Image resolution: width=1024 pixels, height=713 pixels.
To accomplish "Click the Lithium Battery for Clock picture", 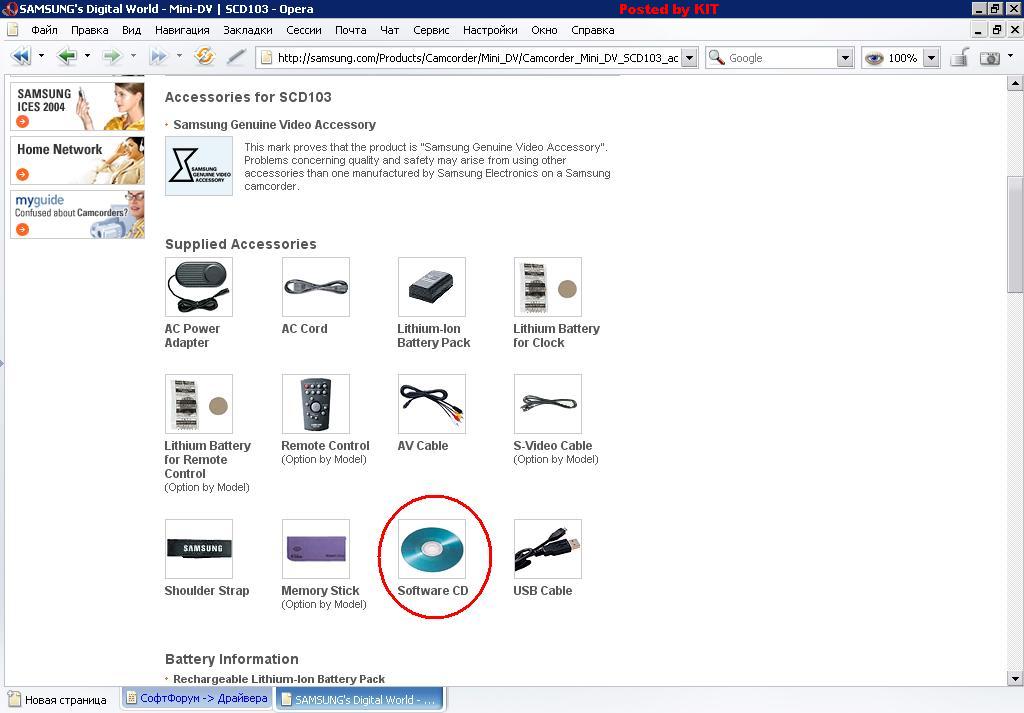I will click(548, 287).
